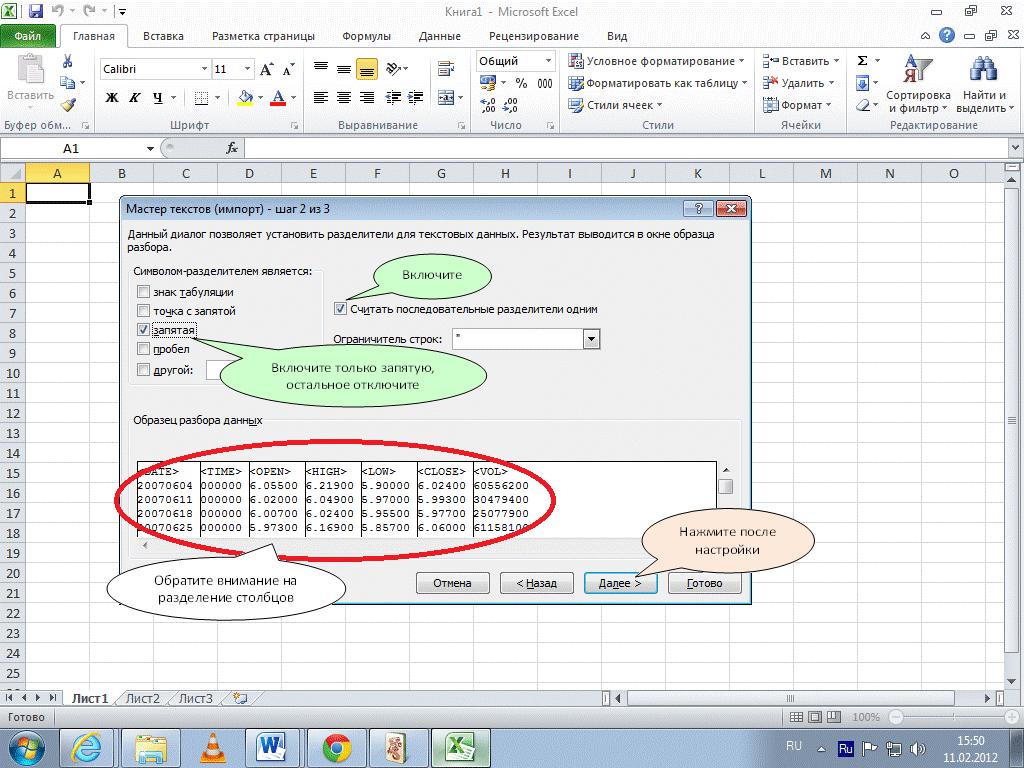The image size is (1024, 768).
Task: Apply percent number format
Action: [x=521, y=83]
